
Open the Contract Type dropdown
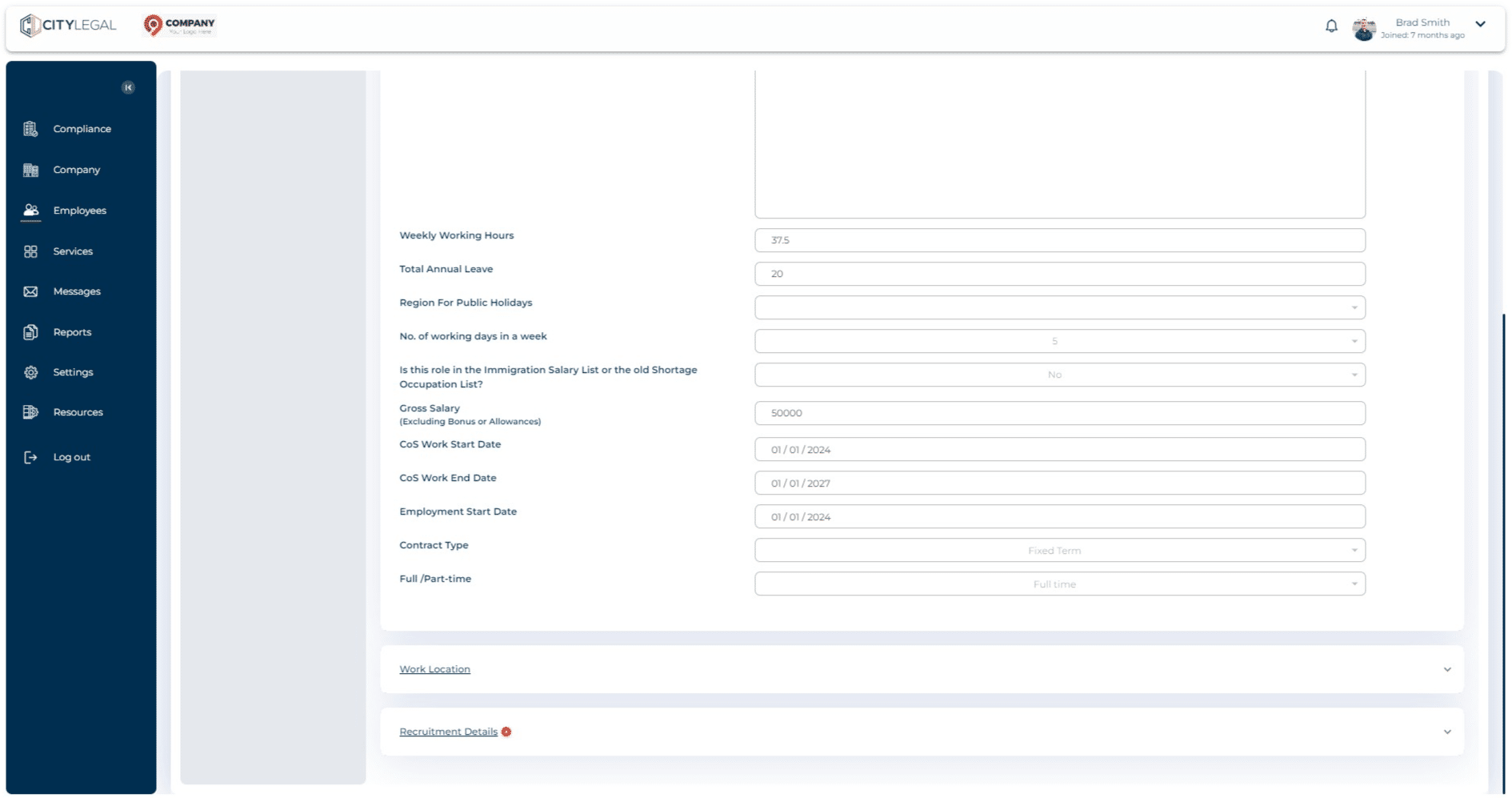[x=1059, y=550]
